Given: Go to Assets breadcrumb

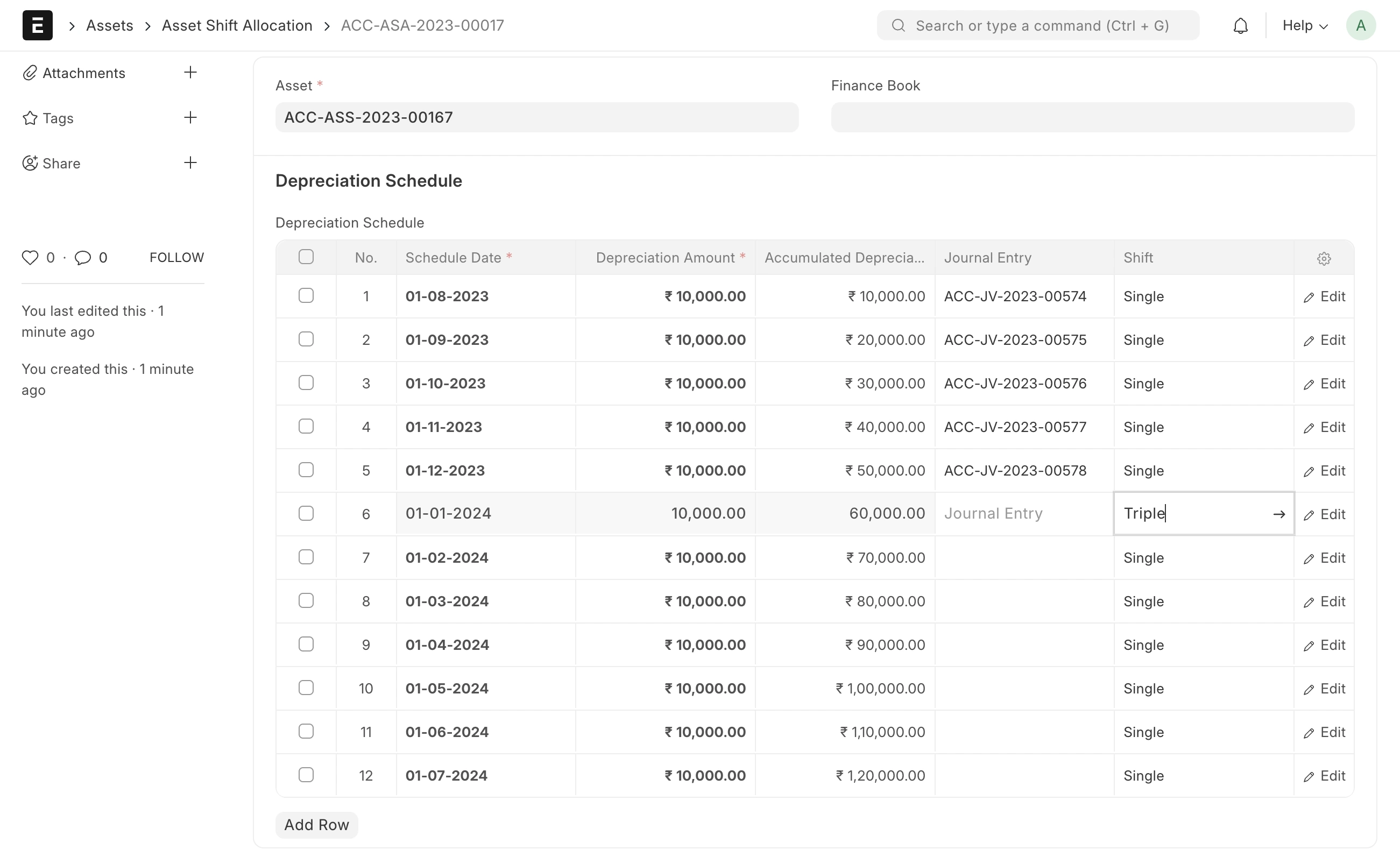Looking at the screenshot, I should pyautogui.click(x=109, y=26).
